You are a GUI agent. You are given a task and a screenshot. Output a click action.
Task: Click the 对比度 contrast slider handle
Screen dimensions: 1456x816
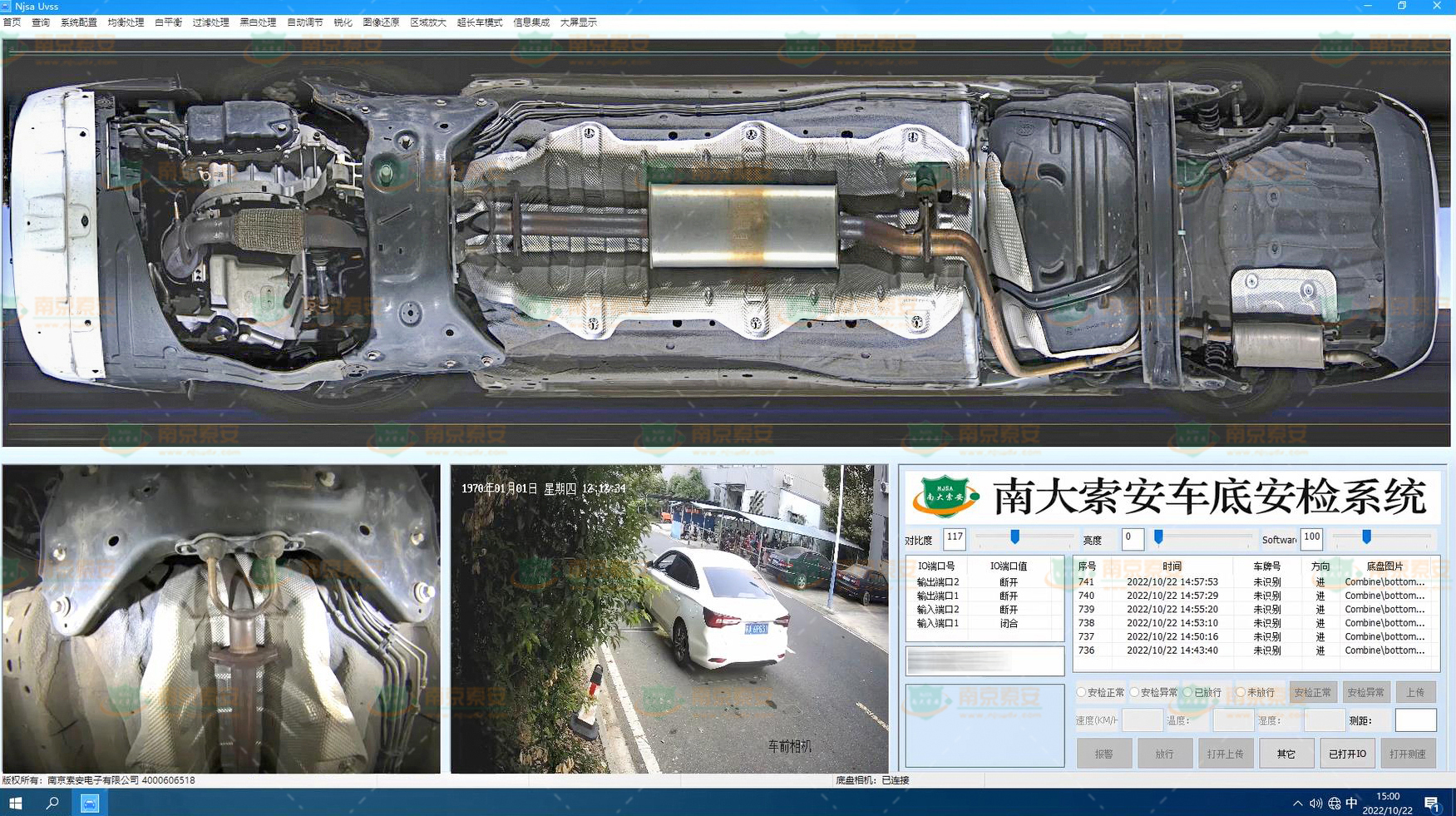[x=1014, y=537]
